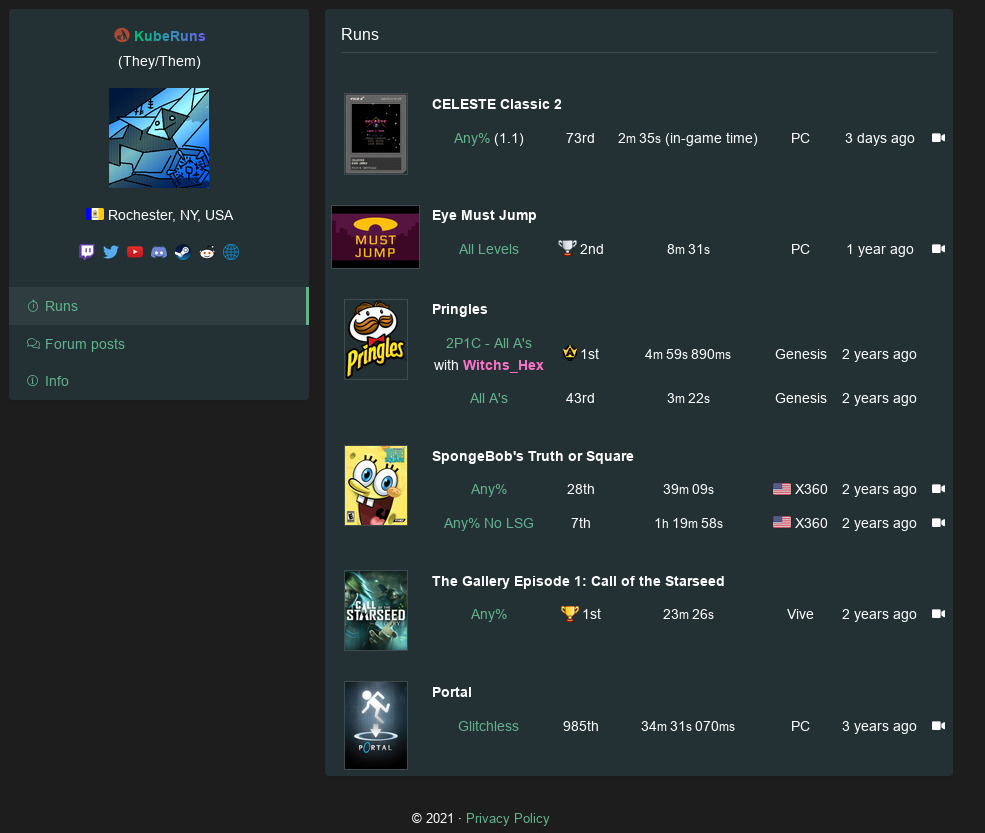Screen dimensions: 985x833
Task: Click video icon for SpongeBob Any% 28th run
Action: point(939,489)
